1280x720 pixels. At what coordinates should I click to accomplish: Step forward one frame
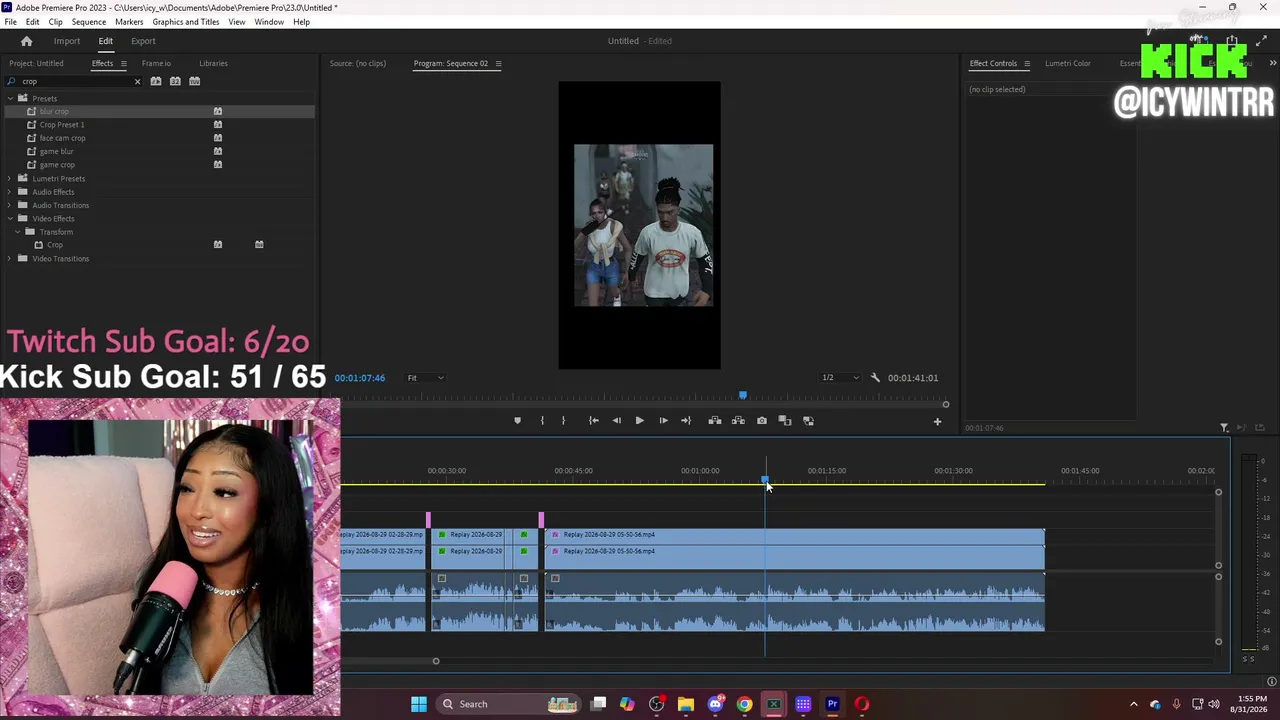pyautogui.click(x=663, y=421)
